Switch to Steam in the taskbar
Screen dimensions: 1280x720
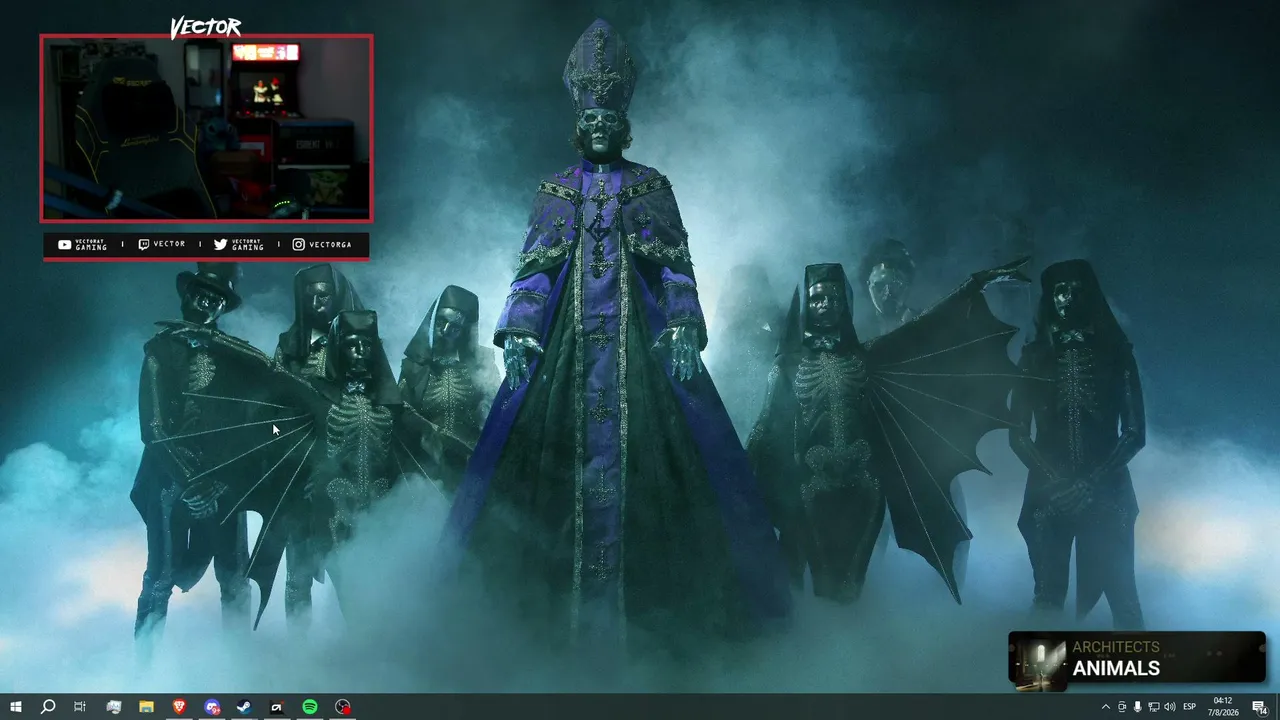tap(244, 707)
